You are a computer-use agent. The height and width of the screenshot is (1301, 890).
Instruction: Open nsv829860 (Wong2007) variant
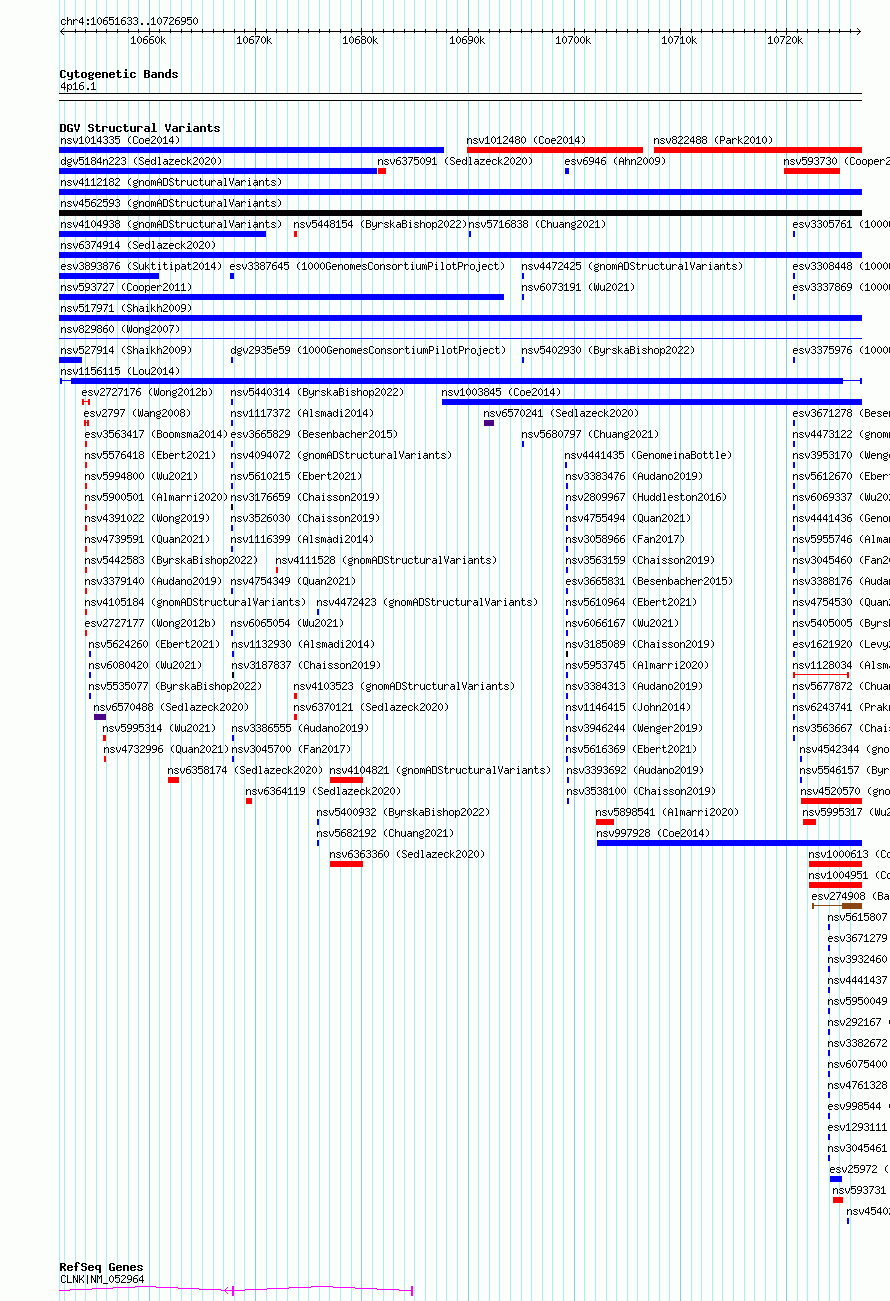(120, 329)
